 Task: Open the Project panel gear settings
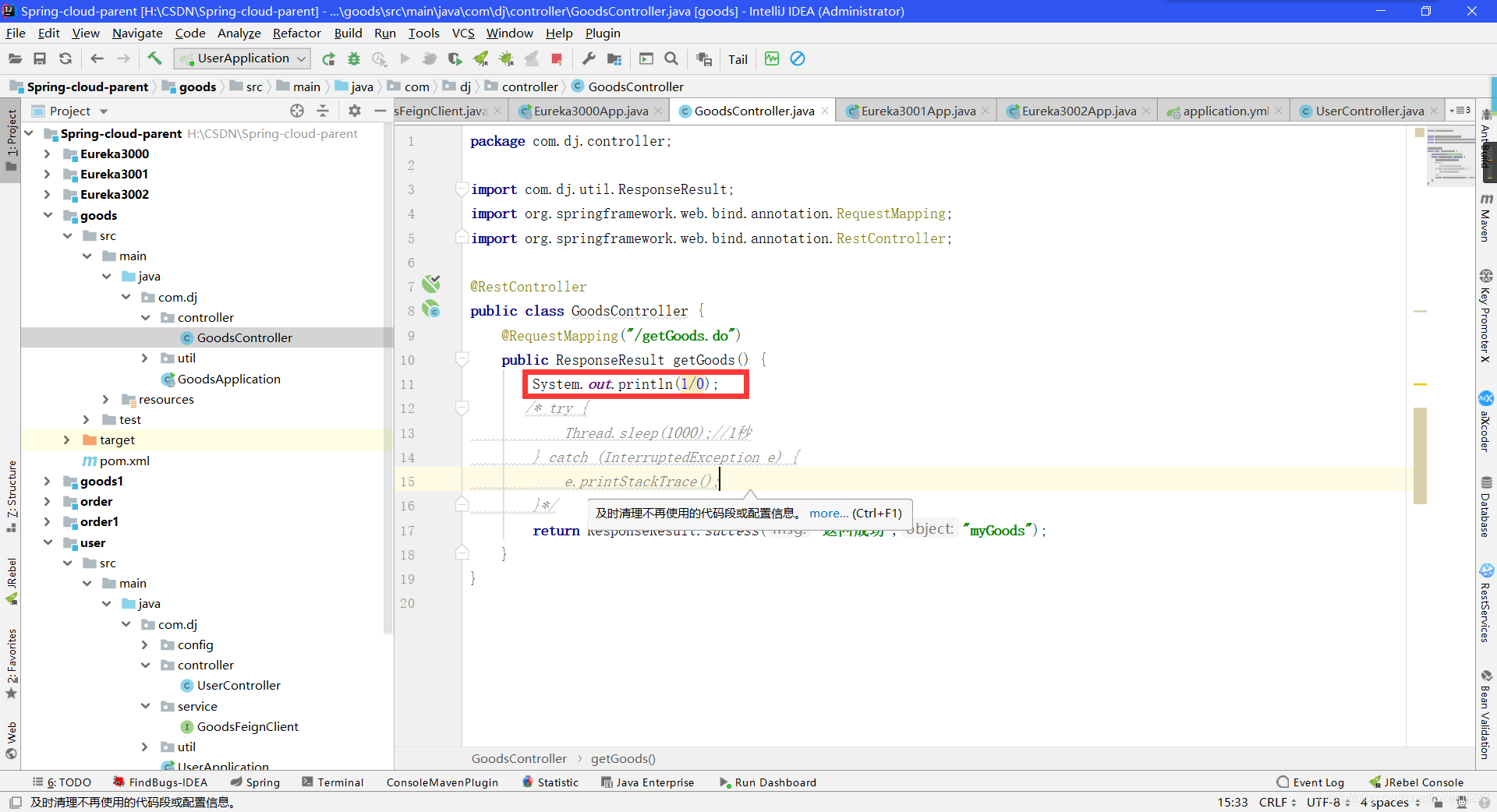coord(355,111)
